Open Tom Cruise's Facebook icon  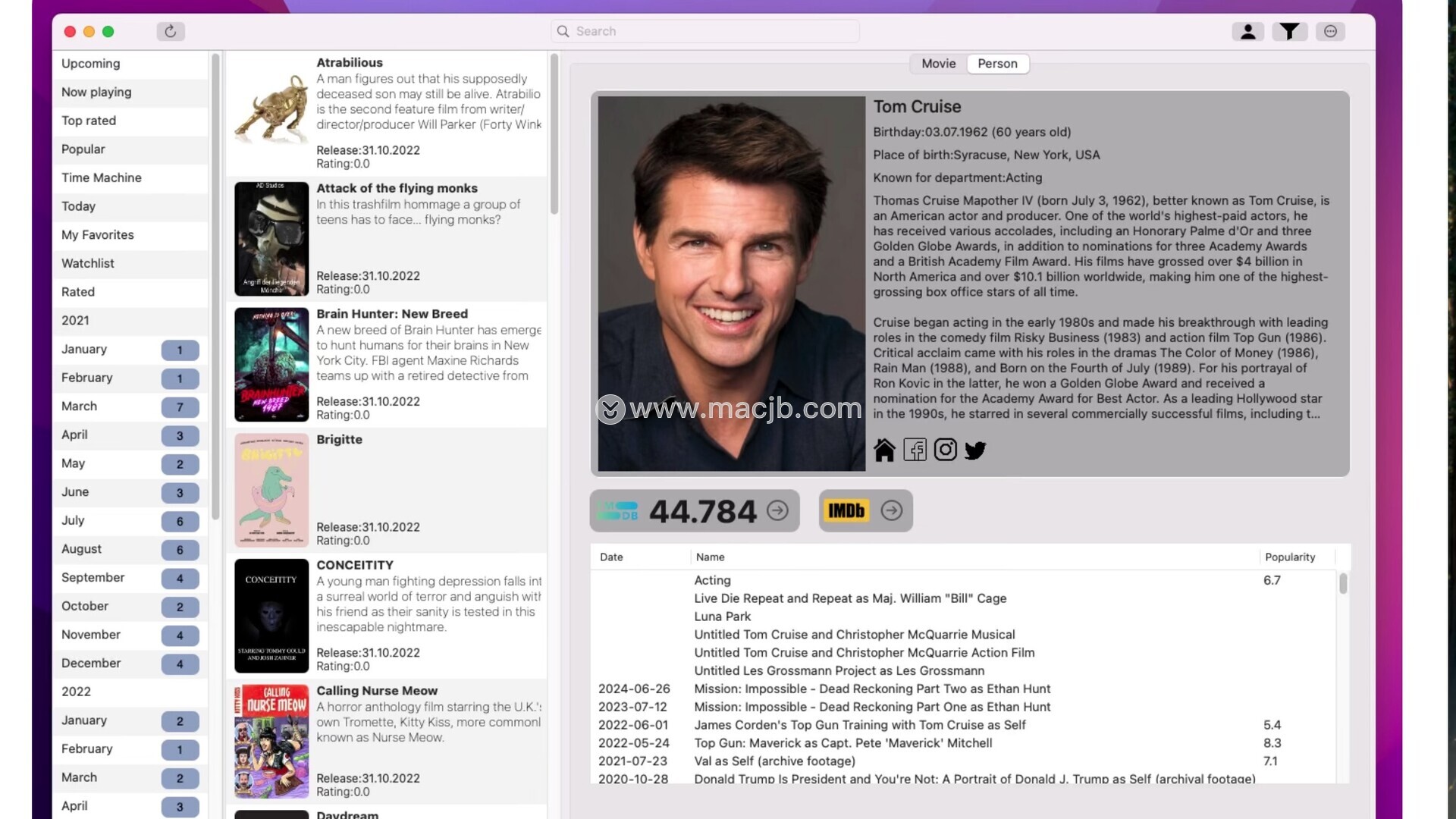[x=915, y=450]
